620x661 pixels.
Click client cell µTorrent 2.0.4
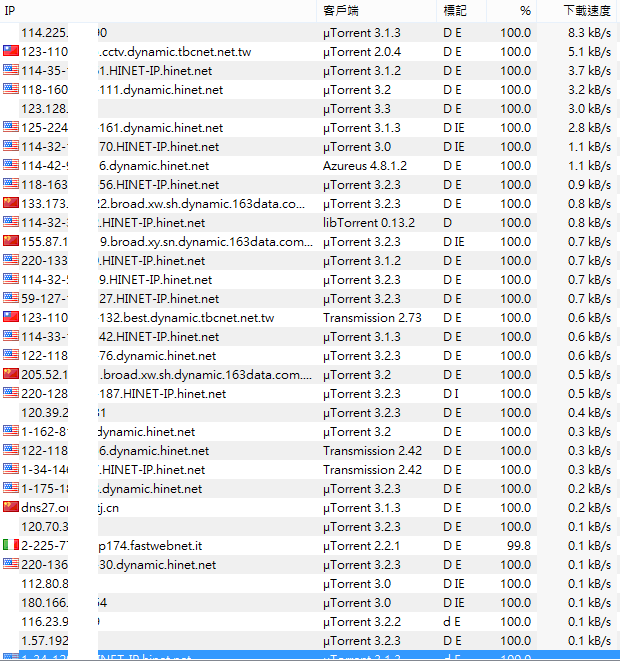(x=362, y=52)
